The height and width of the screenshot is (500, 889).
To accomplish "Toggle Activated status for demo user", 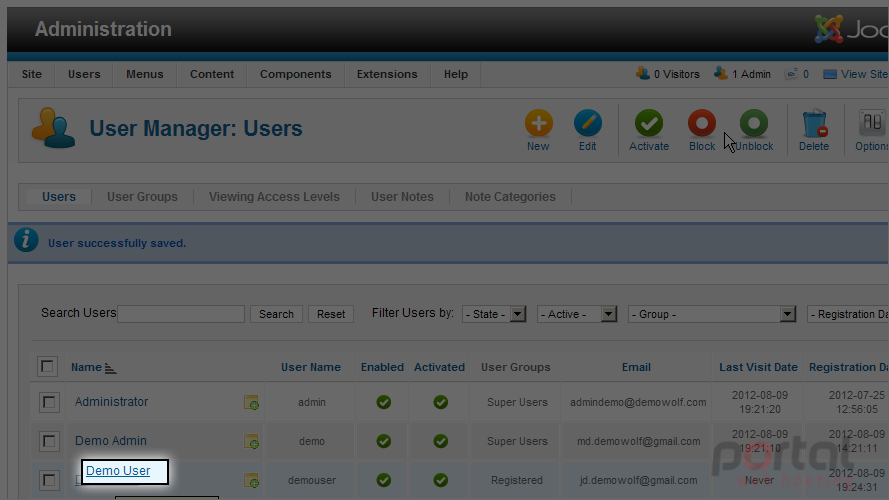I will coord(441,441).
